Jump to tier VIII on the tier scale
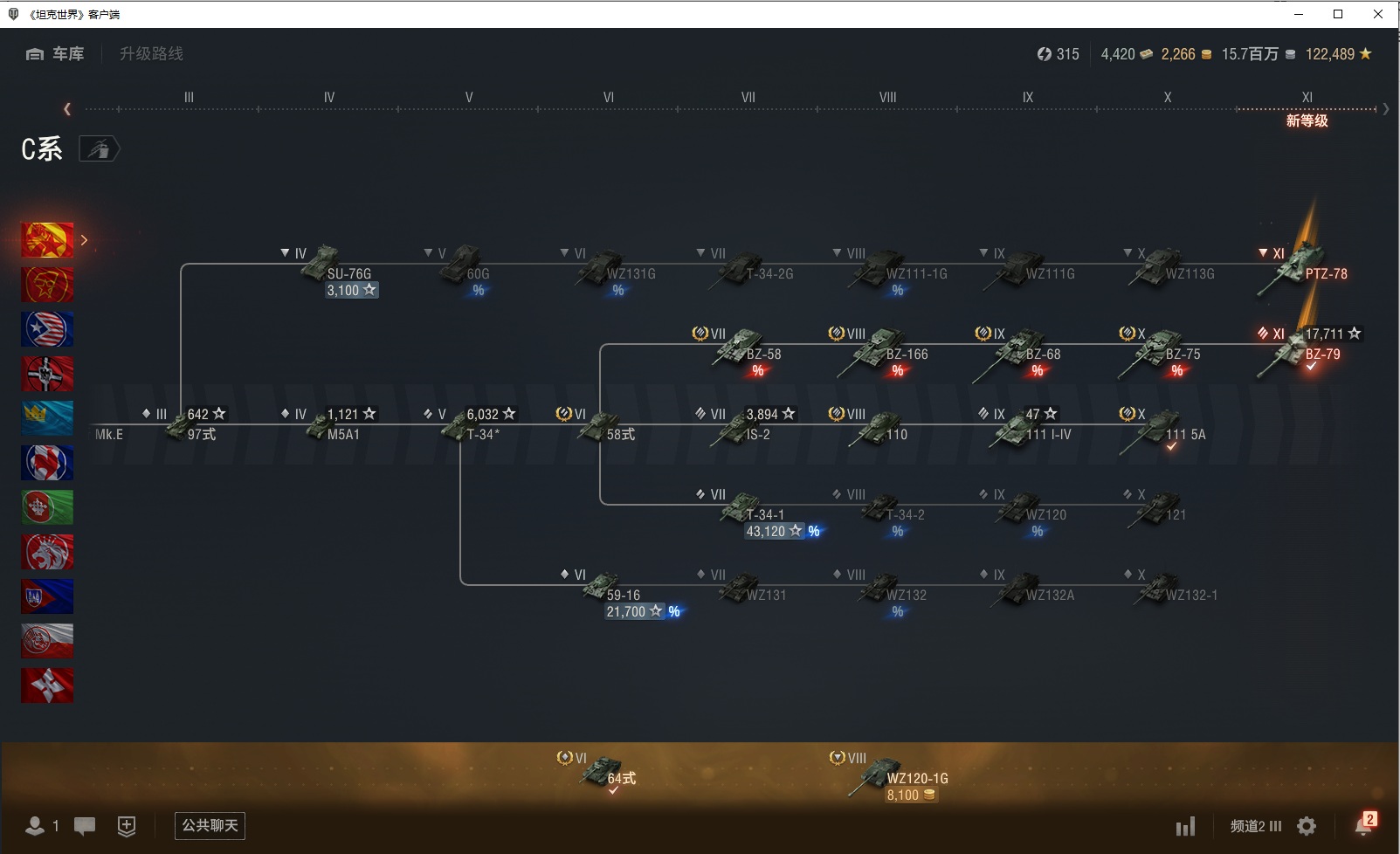The image size is (1400, 854). [x=887, y=98]
